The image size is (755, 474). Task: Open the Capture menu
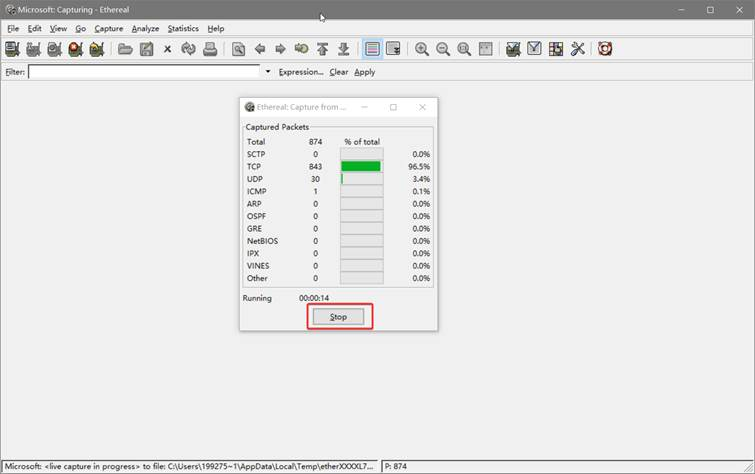(109, 29)
